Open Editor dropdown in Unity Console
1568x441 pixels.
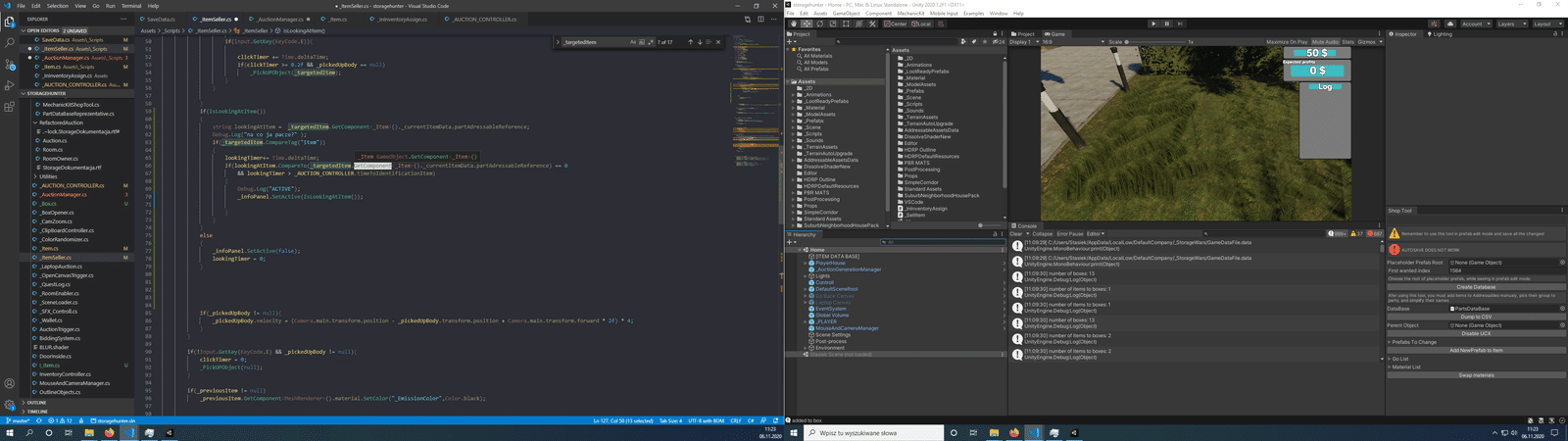coord(1096,234)
